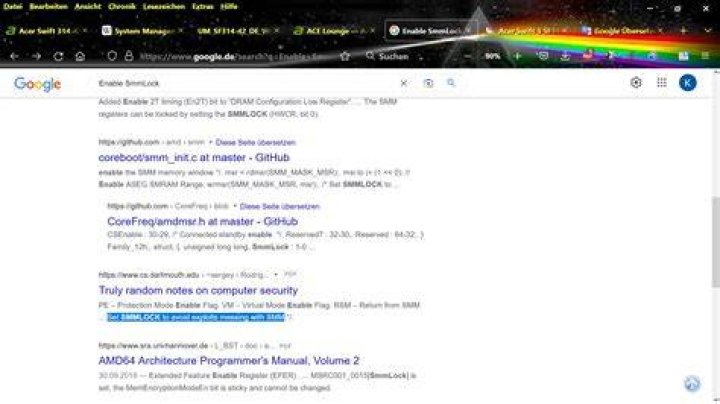Image resolution: width=720 pixels, height=404 pixels.
Task: Open the Datei menu
Action: point(12,6)
